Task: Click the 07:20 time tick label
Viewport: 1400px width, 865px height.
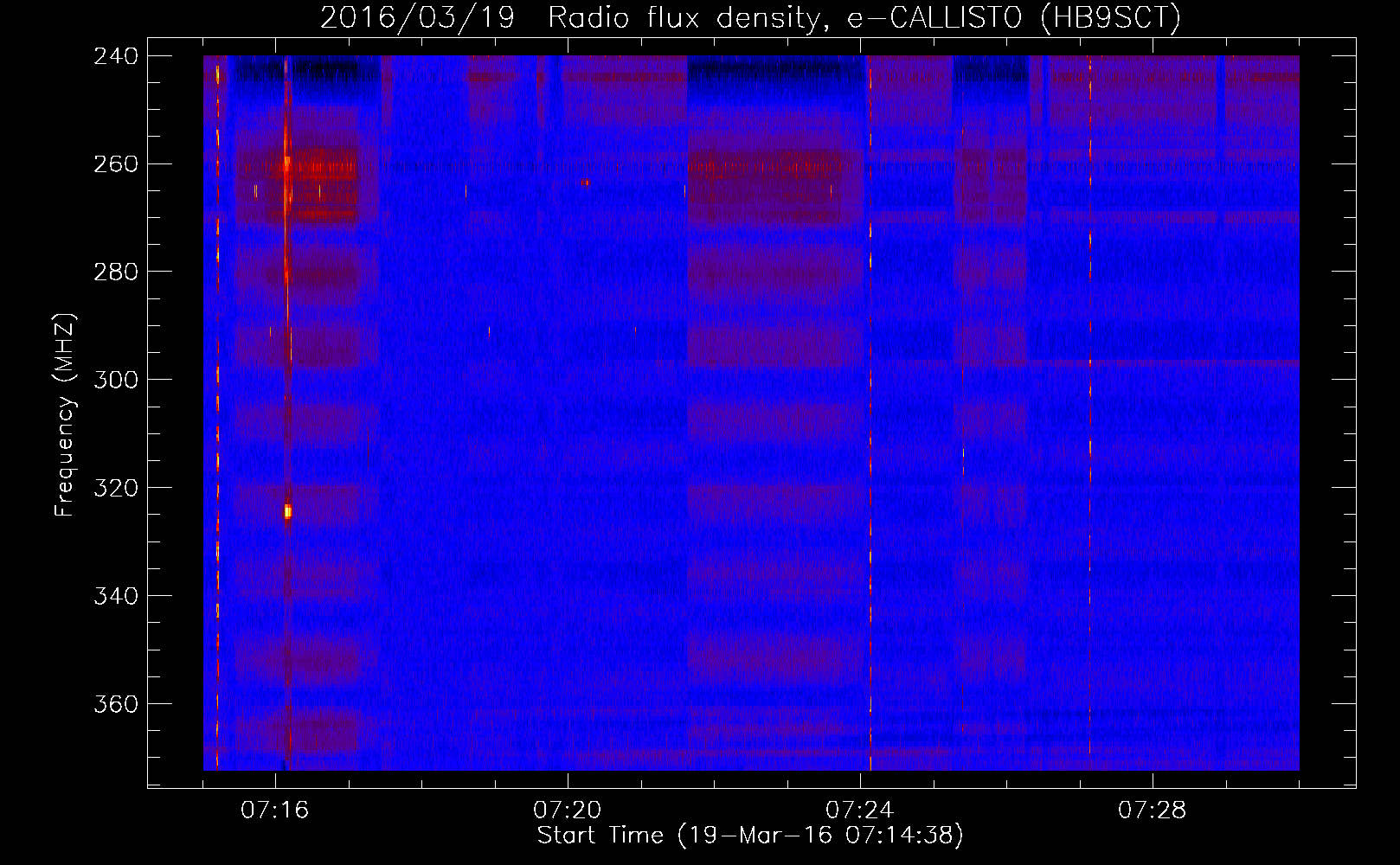Action: [x=568, y=811]
